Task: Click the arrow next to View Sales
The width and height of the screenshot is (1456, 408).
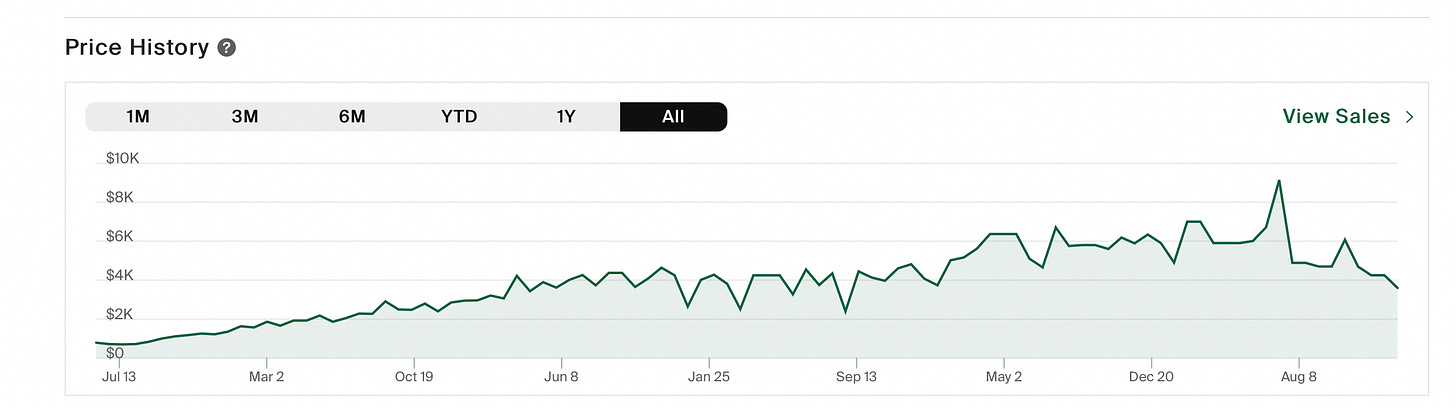Action: pyautogui.click(x=1409, y=116)
